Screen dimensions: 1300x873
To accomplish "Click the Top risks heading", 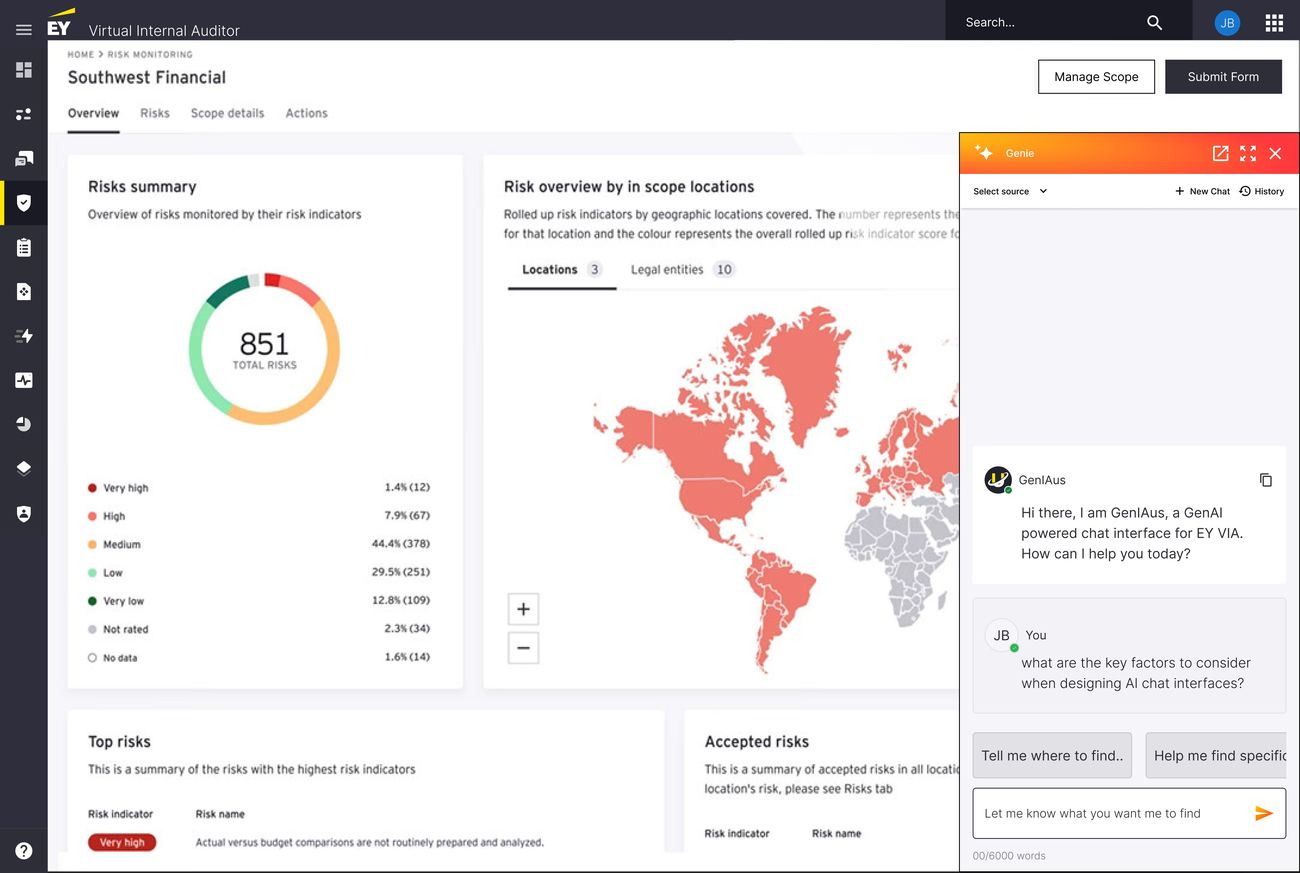I will [x=119, y=742].
